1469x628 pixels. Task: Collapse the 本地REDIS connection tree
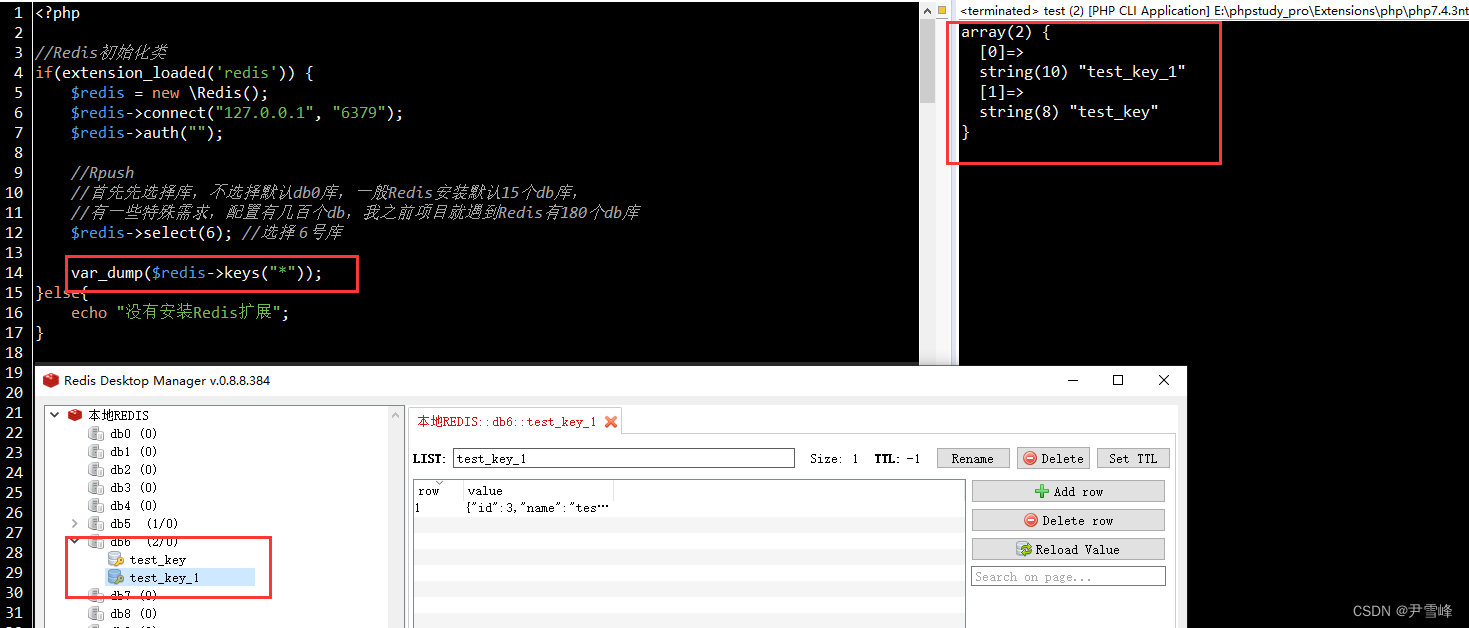pos(54,414)
